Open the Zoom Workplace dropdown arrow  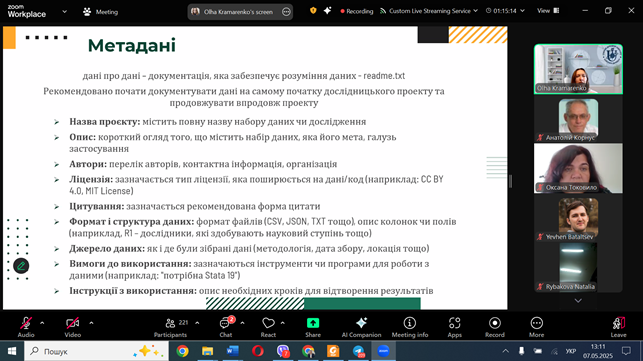click(64, 12)
